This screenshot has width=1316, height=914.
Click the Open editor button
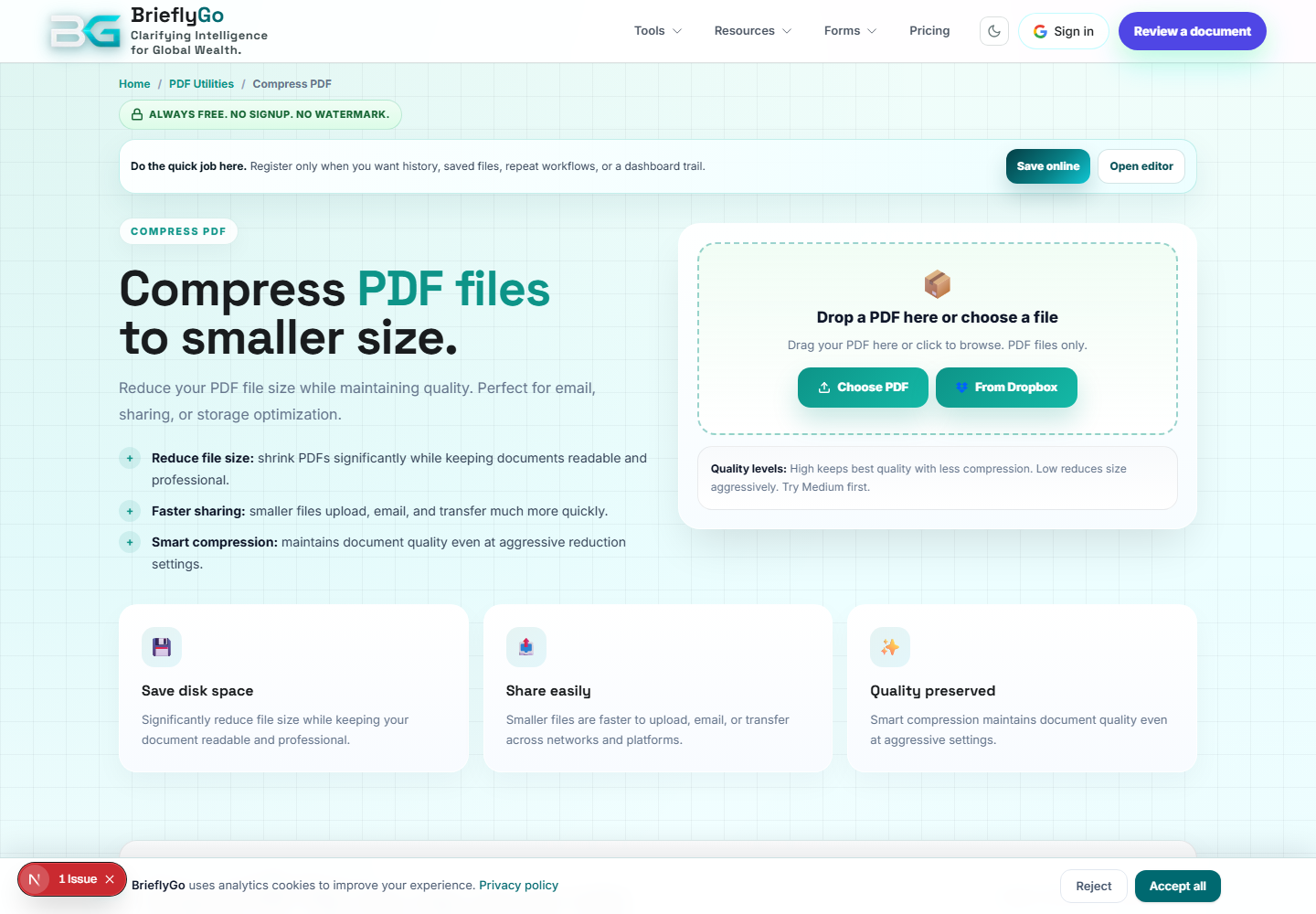[1141, 166]
